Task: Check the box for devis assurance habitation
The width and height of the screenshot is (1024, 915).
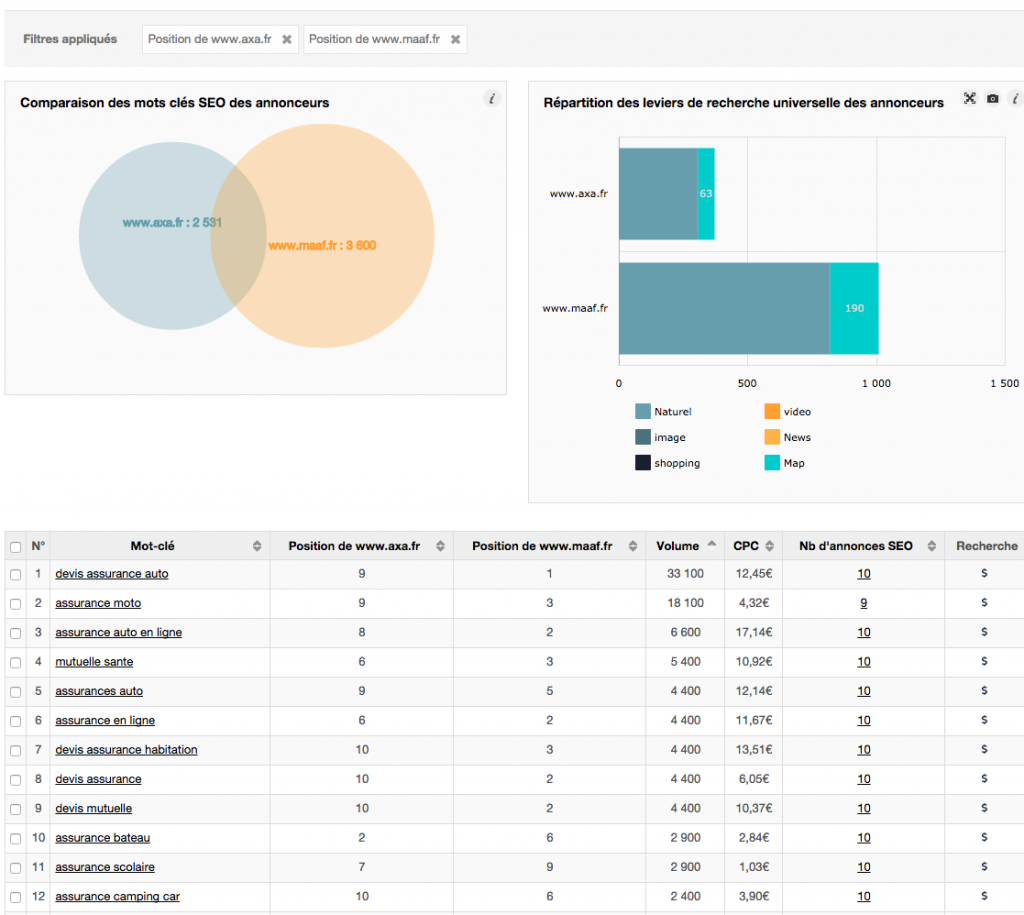Action: 16,751
